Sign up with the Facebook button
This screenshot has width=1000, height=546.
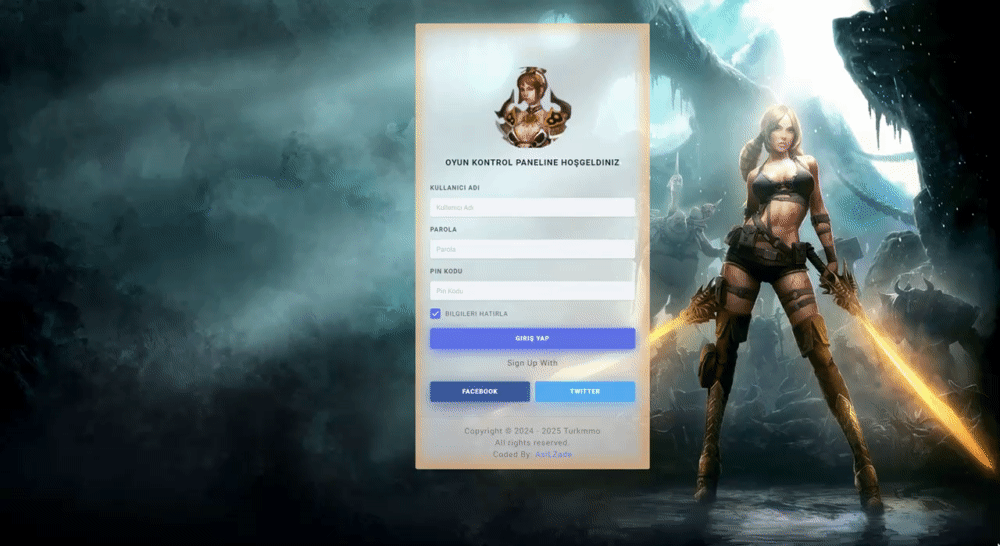[480, 392]
